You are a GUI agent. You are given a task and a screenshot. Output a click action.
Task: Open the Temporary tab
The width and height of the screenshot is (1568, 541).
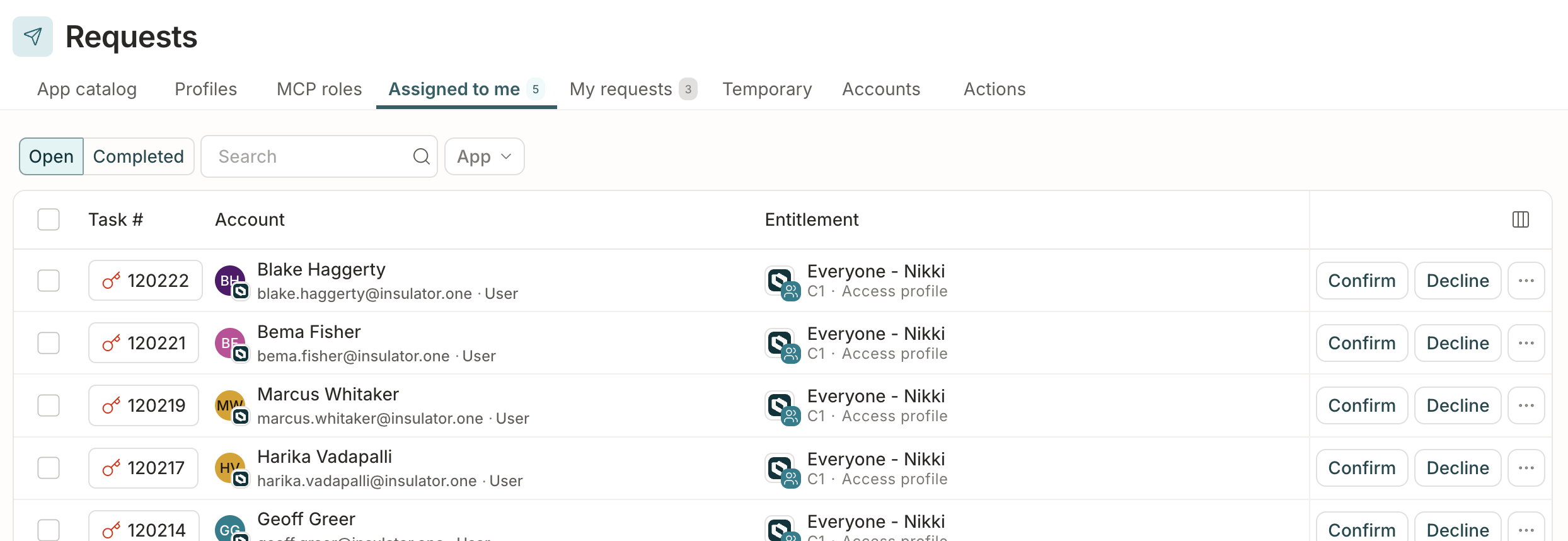coord(767,89)
